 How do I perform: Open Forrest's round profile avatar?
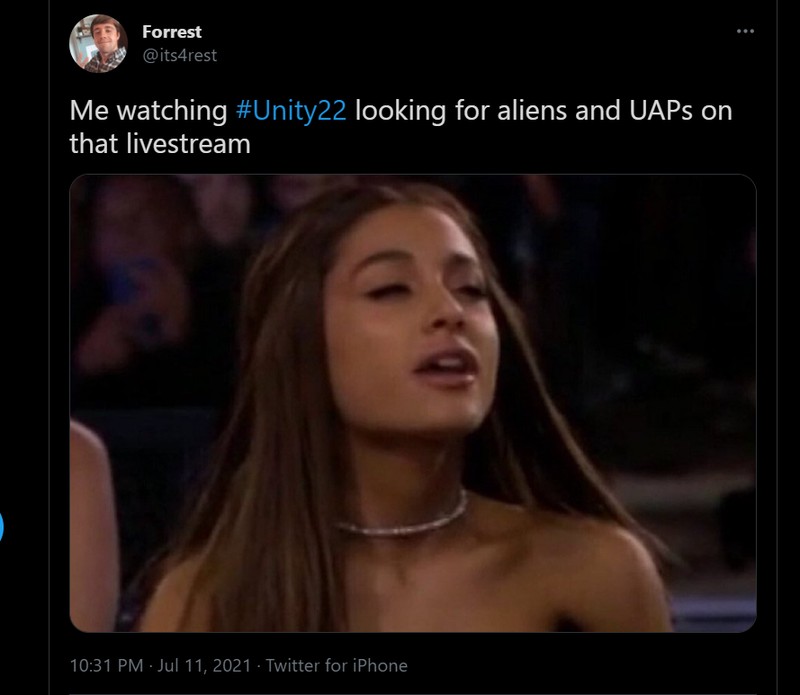click(x=98, y=43)
